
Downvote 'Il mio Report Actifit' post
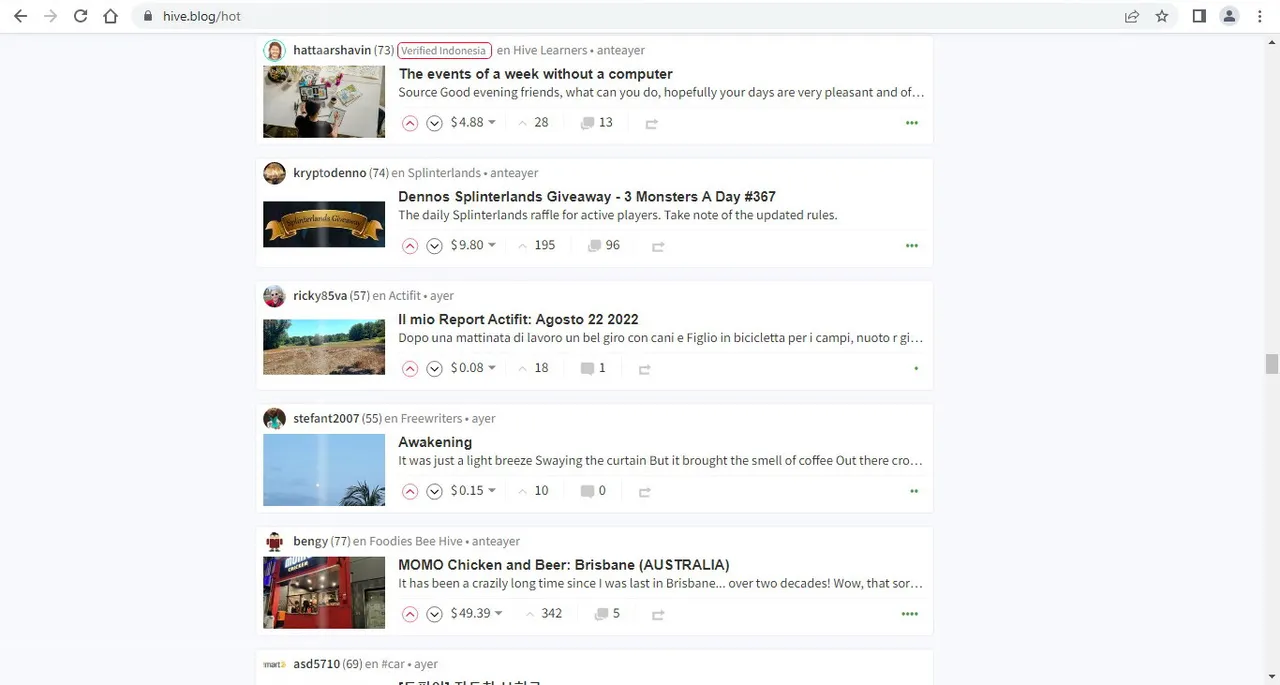click(x=434, y=369)
